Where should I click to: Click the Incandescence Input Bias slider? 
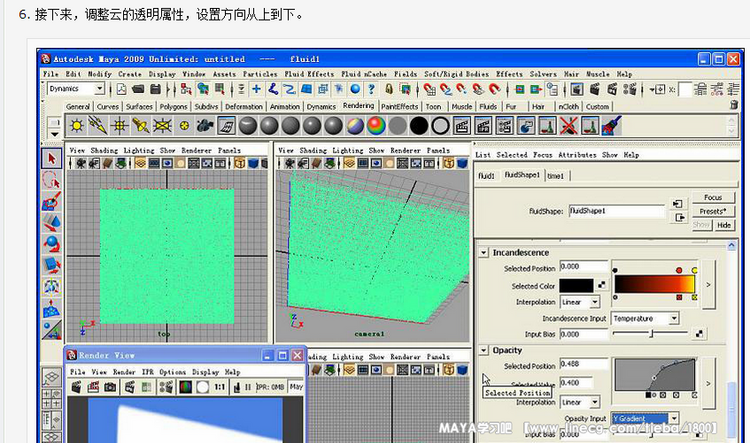(650, 333)
